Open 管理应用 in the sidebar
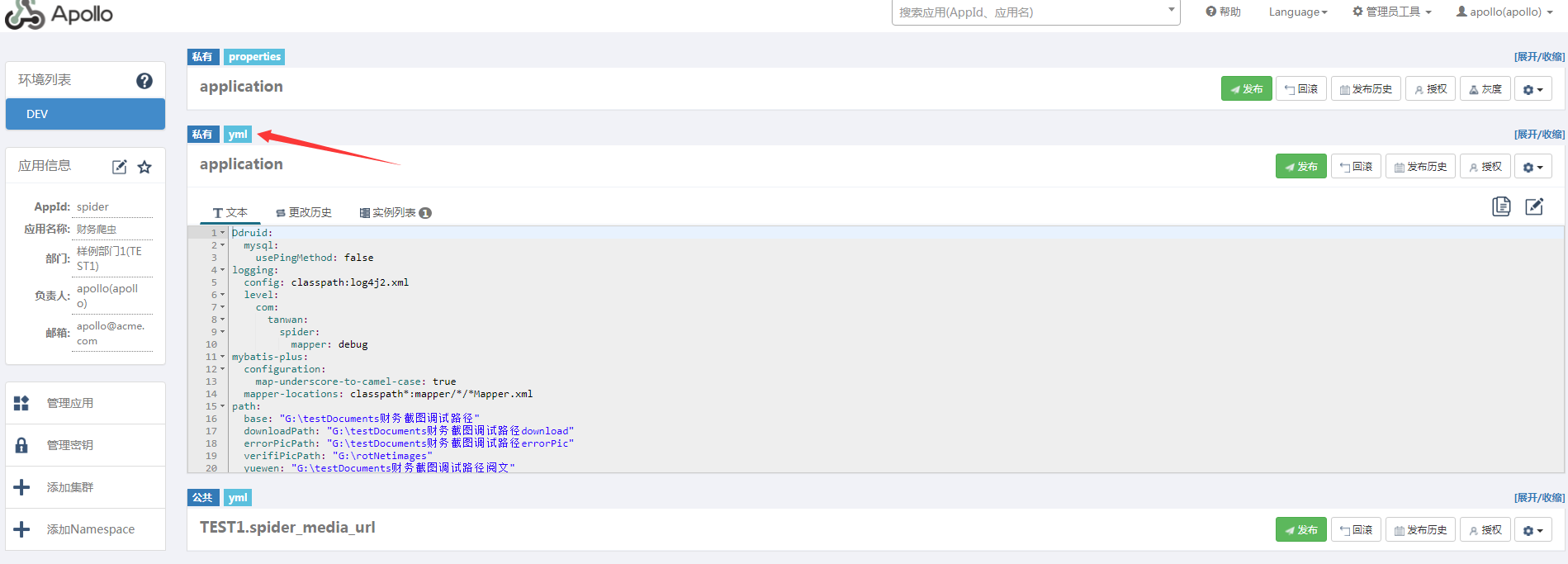The width and height of the screenshot is (1568, 564). 70,403
